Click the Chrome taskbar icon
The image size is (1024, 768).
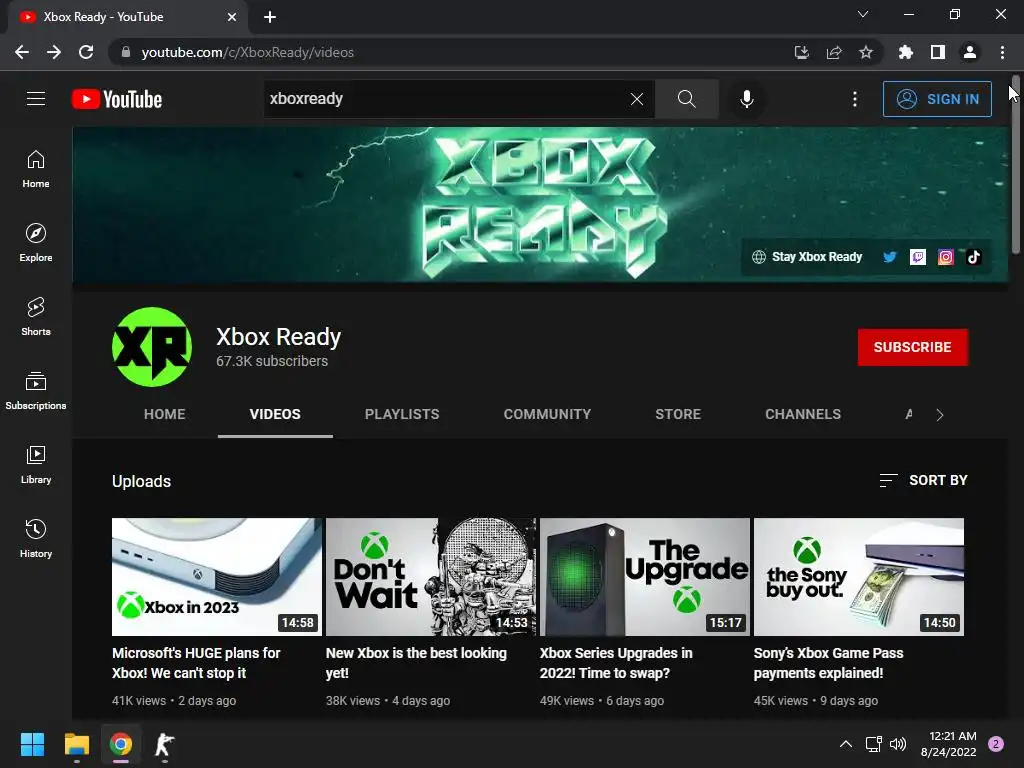point(120,744)
